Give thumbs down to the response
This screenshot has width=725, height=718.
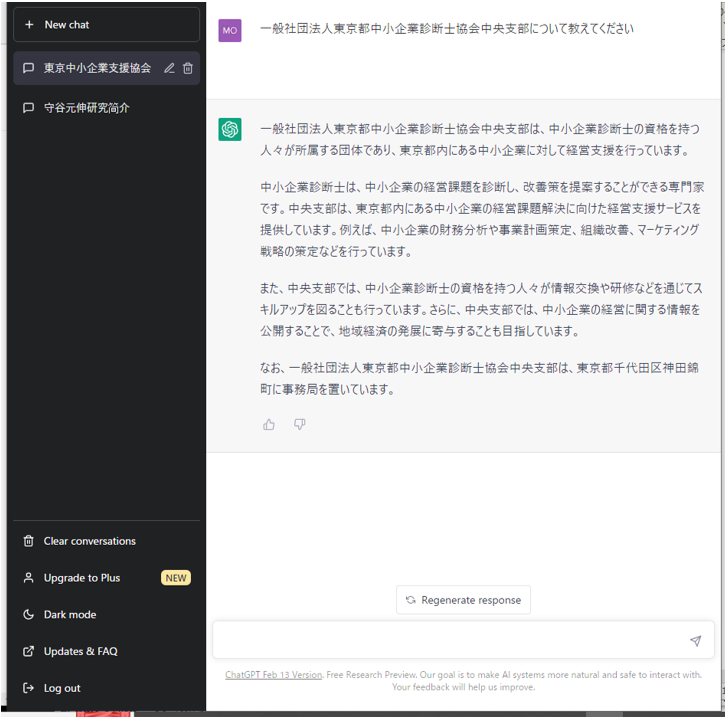point(300,424)
